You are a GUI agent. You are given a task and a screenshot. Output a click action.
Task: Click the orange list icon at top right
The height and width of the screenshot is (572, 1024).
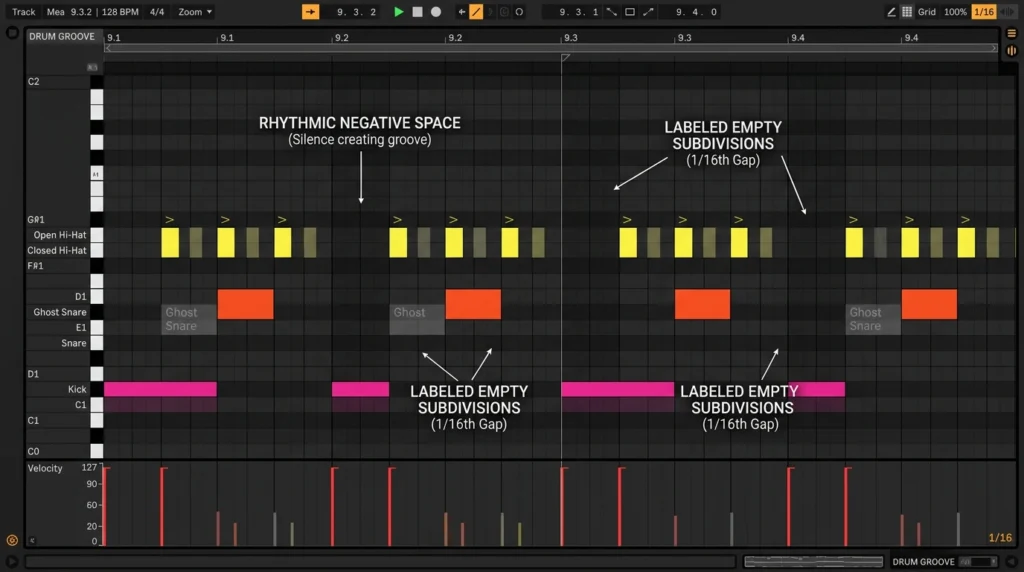point(1012,33)
